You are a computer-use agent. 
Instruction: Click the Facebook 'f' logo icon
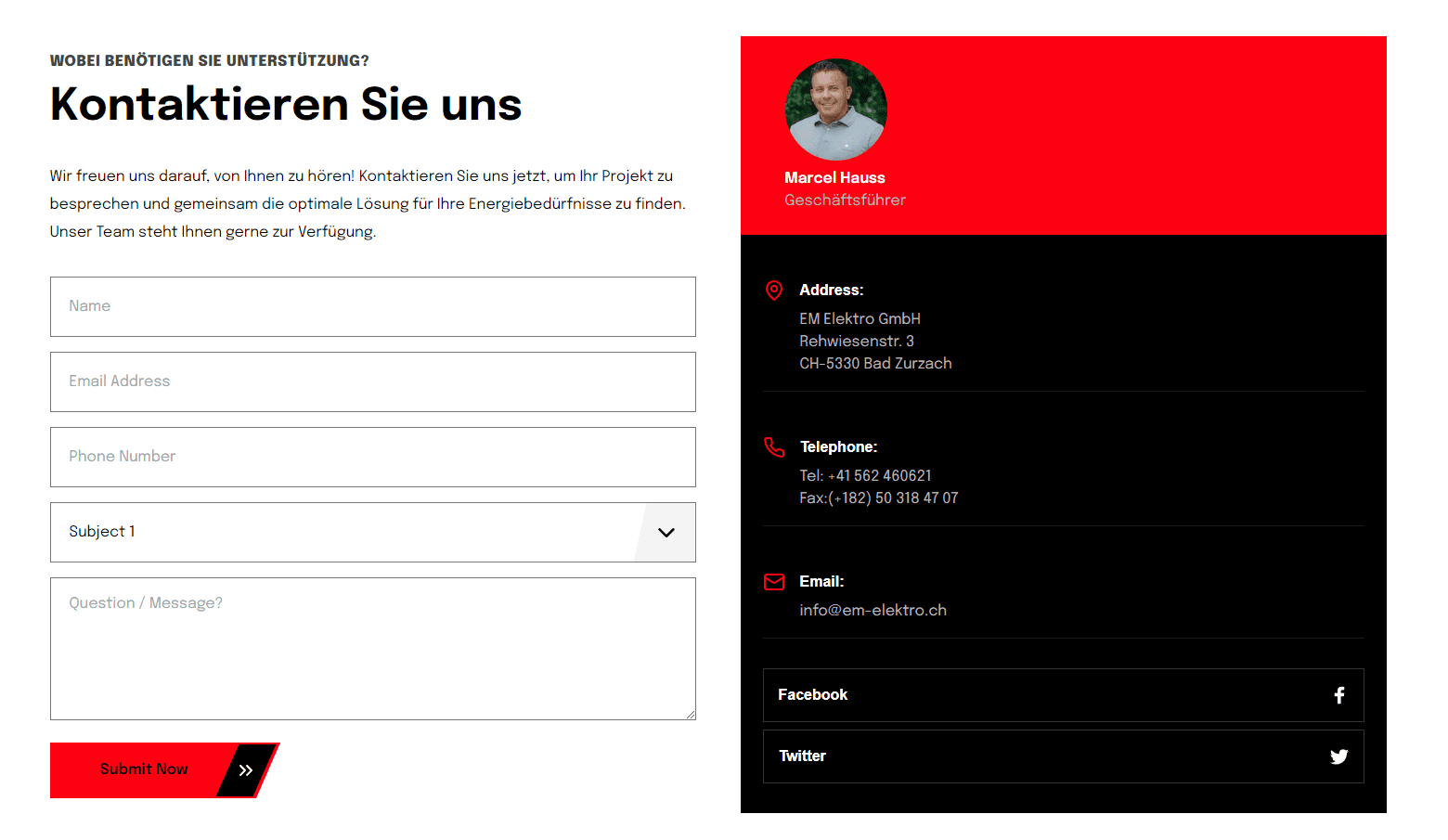[1338, 695]
